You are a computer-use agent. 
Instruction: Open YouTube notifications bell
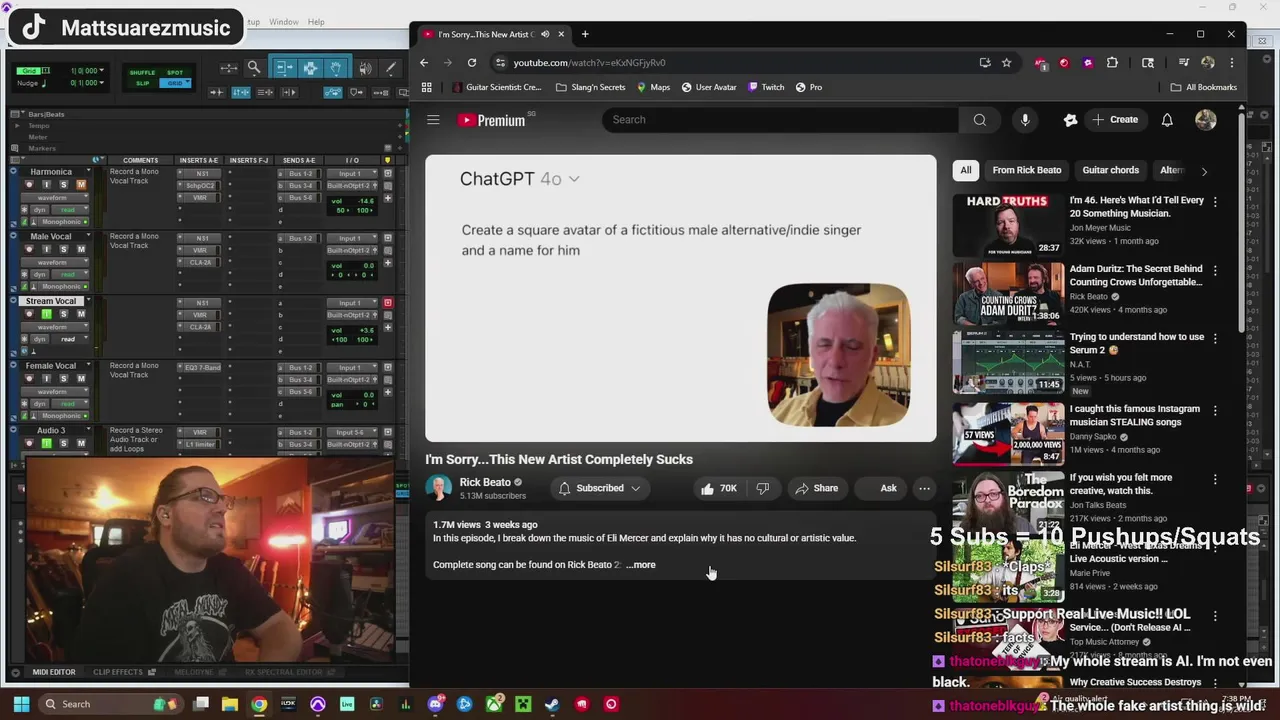point(1167,120)
